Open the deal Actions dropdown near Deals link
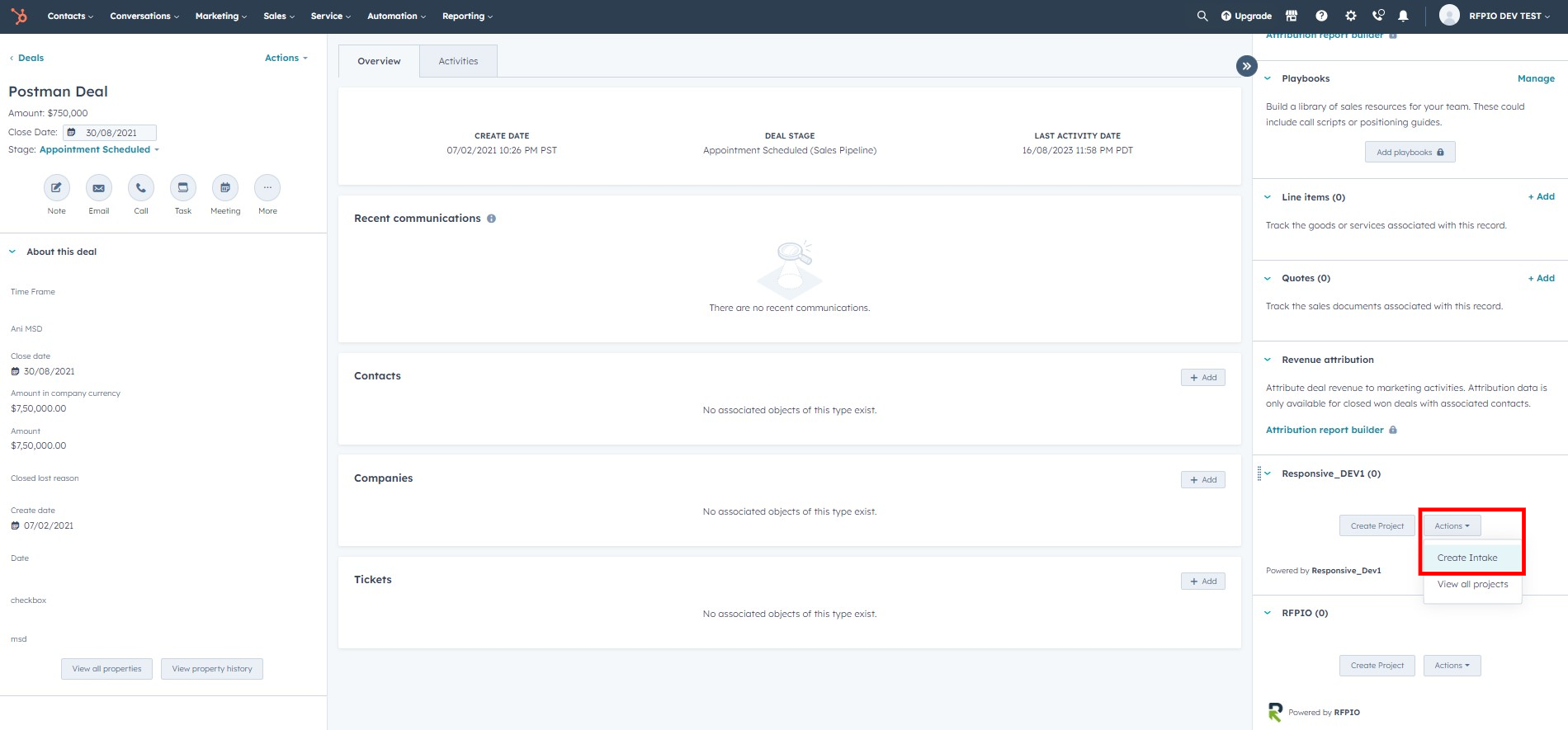The image size is (1568, 730). (286, 58)
